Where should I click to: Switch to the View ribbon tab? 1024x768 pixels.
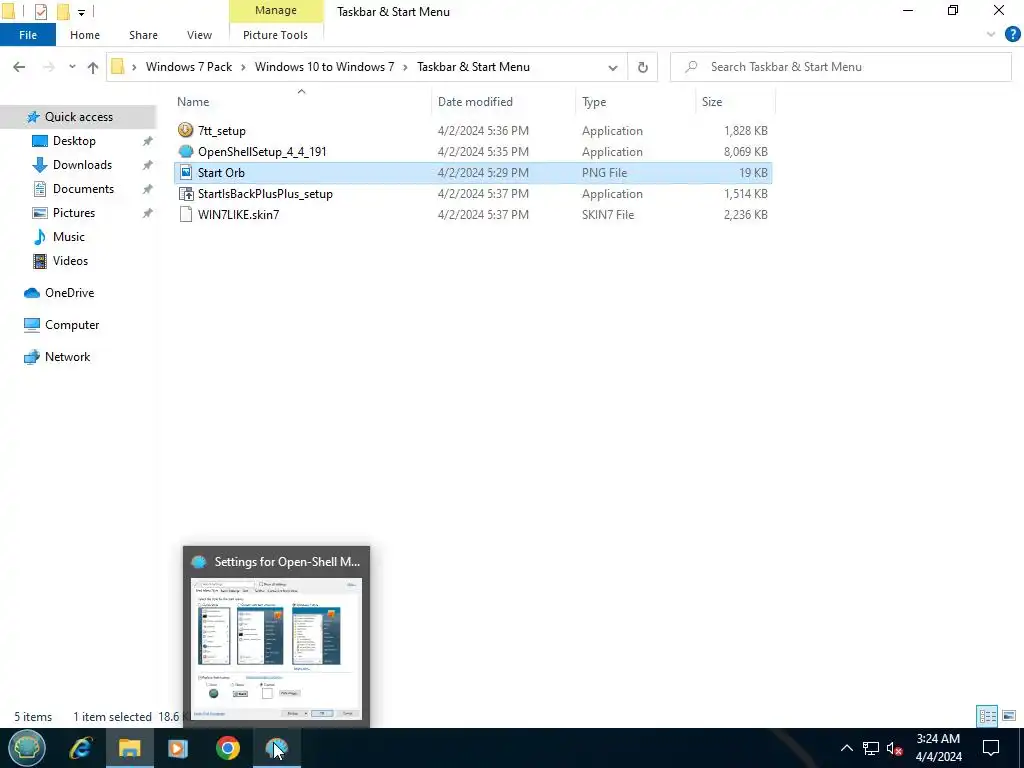pyautogui.click(x=199, y=35)
